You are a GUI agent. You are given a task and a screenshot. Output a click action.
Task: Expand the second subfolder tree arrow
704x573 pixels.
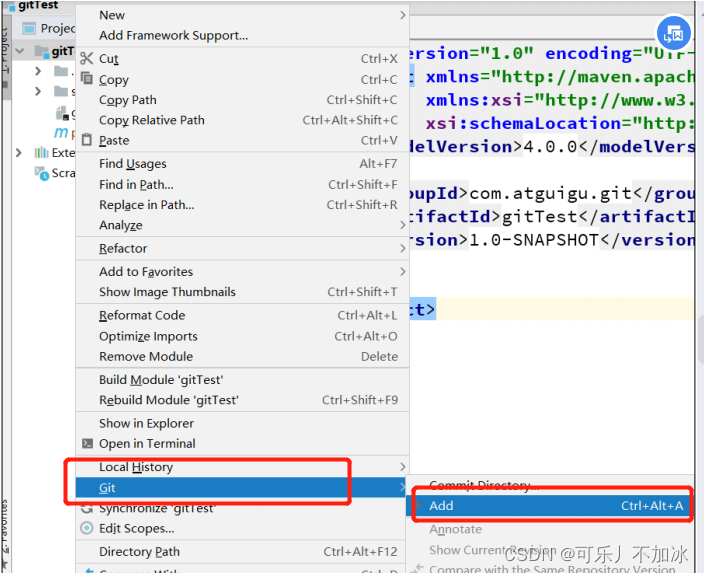point(38,91)
